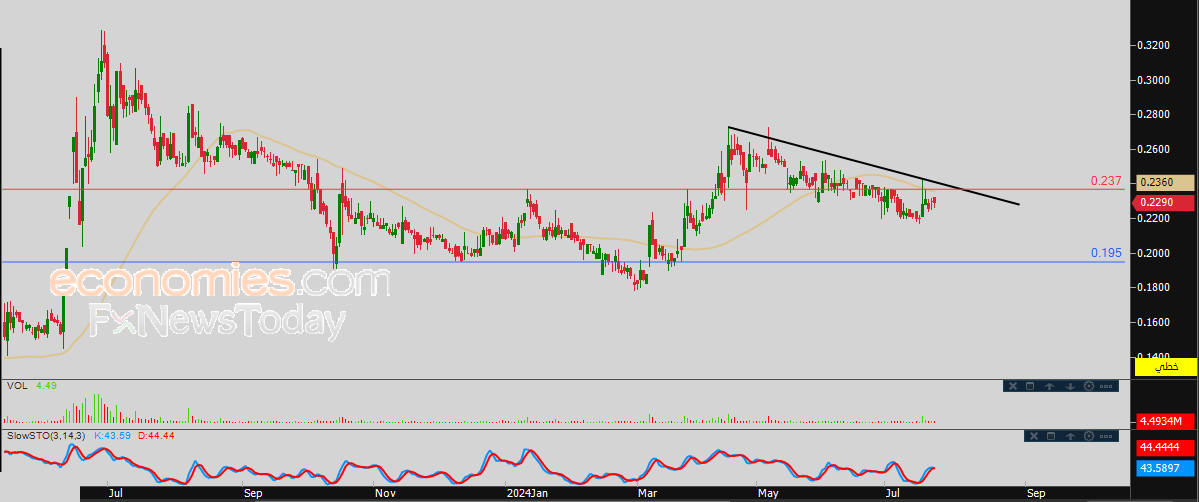Close the SlowSTO indicator panel
Image resolution: width=1199 pixels, height=502 pixels.
point(1034,436)
